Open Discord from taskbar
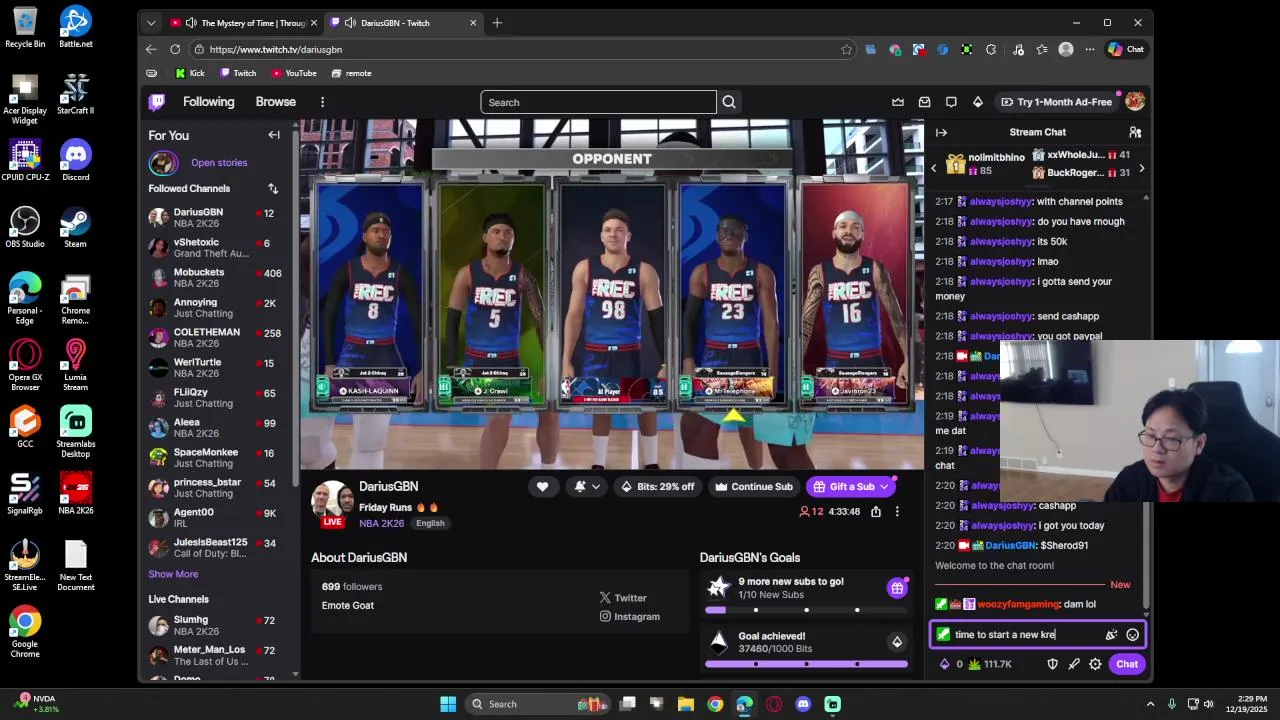 [803, 704]
